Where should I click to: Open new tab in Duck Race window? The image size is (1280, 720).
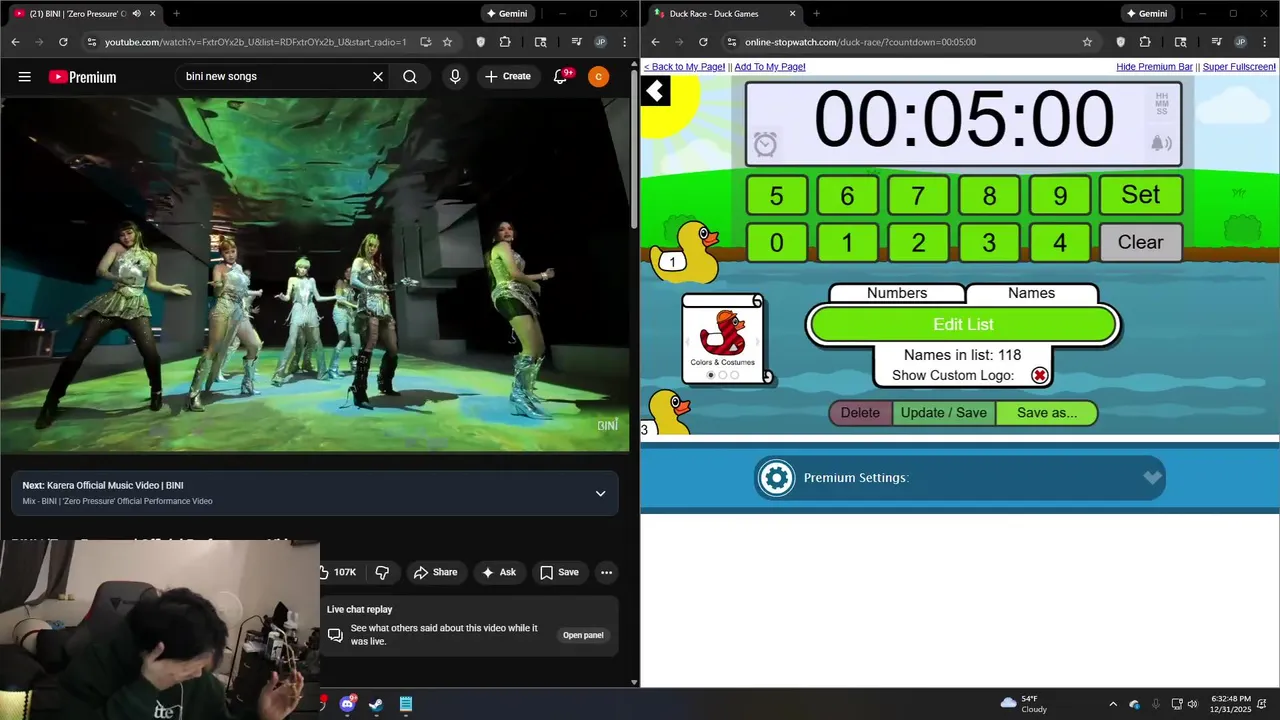(x=816, y=14)
